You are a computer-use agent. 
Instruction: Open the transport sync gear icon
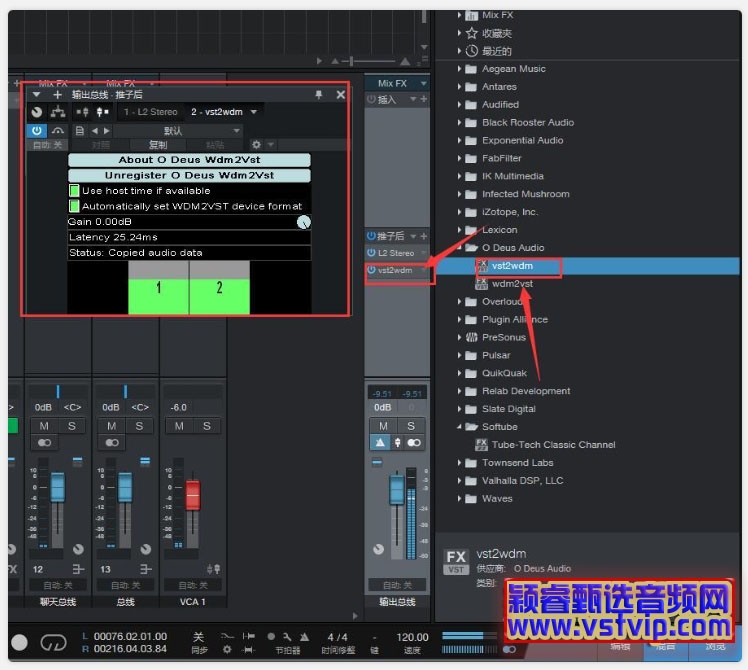227,649
